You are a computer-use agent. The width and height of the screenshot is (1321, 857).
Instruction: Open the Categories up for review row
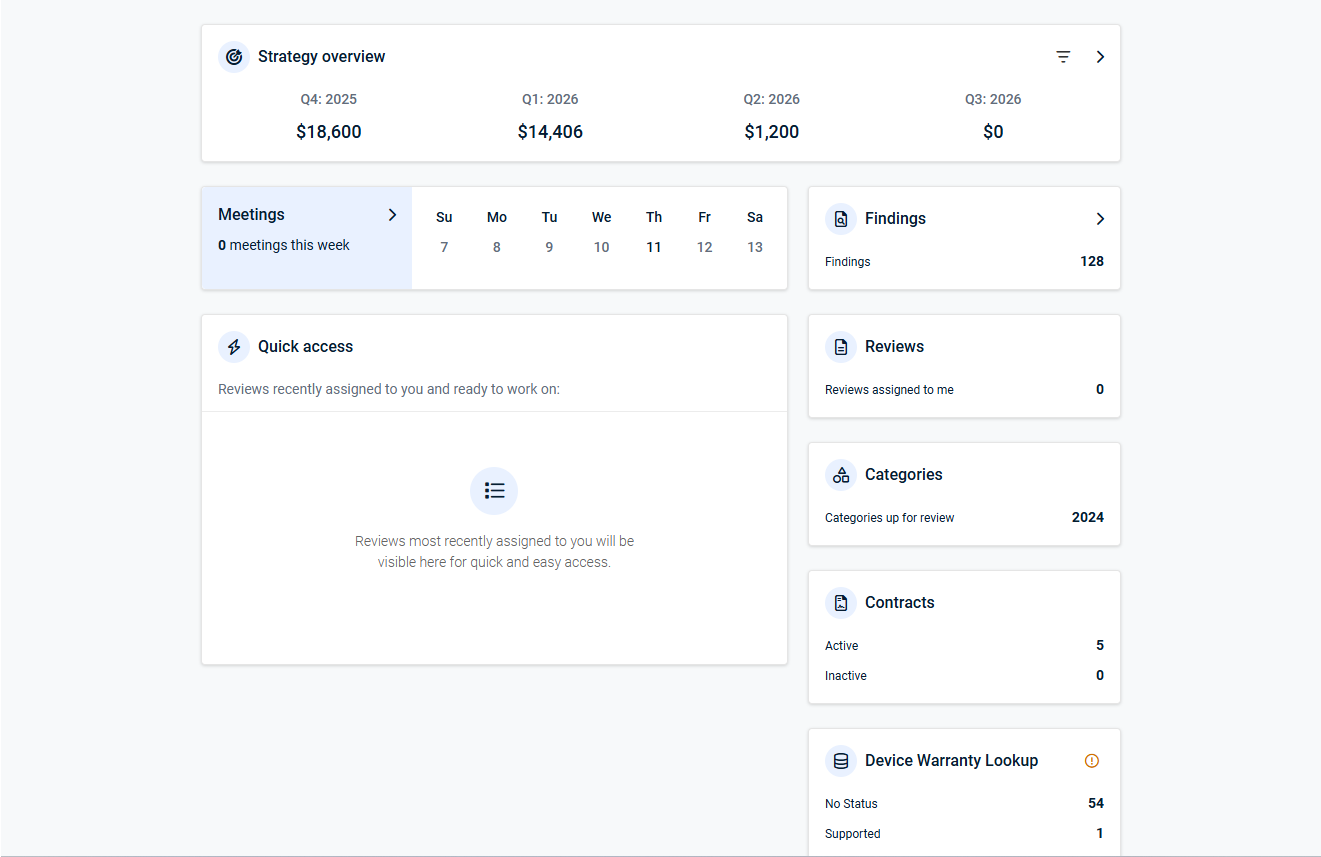tap(964, 518)
